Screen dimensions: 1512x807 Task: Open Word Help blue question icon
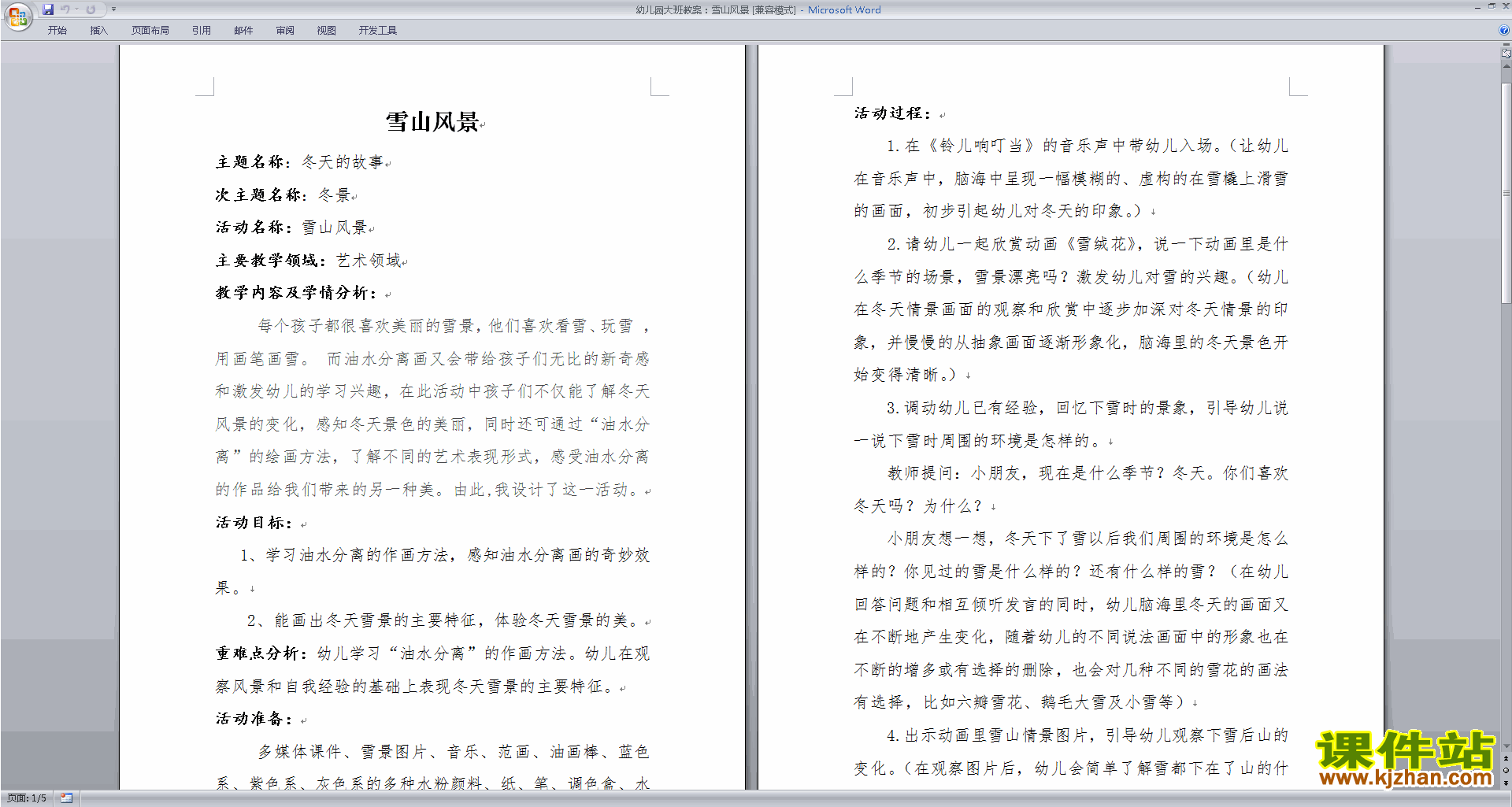pyautogui.click(x=1504, y=31)
